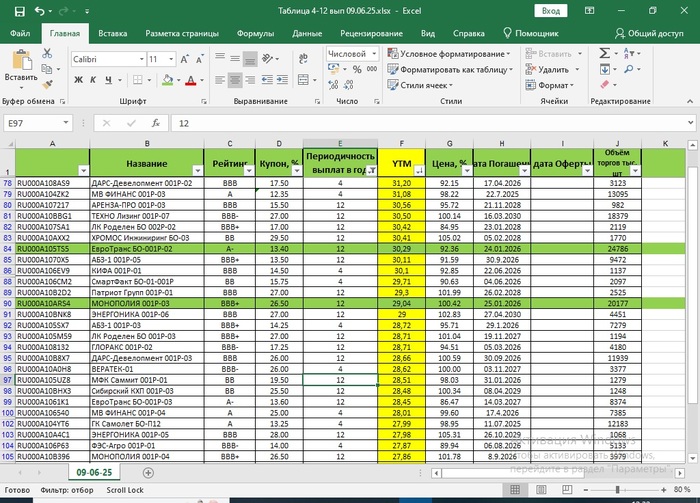Click the Помощник lightbulb search icon

(x=507, y=33)
